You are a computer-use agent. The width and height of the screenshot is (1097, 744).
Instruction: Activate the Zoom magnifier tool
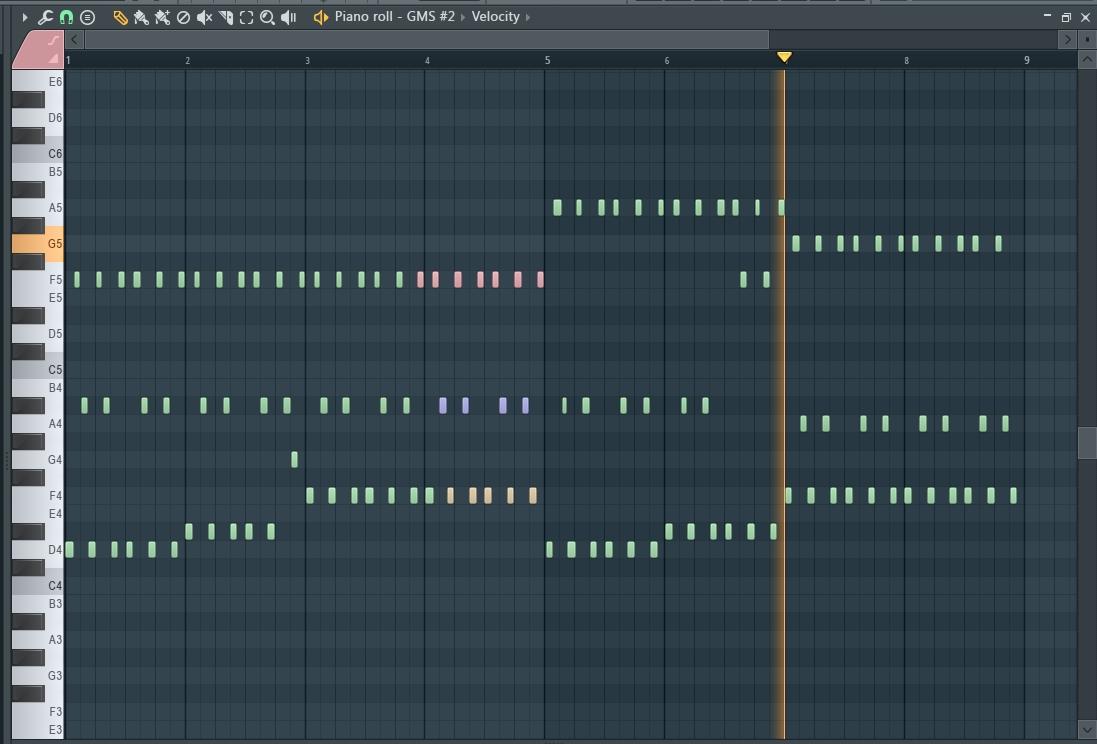pyautogui.click(x=267, y=17)
